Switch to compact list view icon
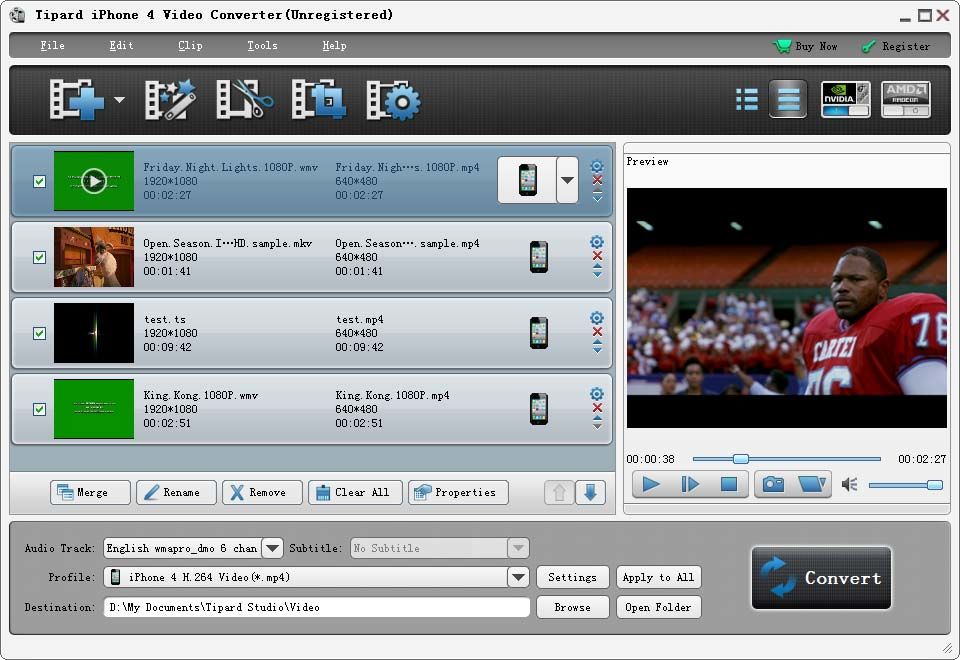Screen dimensions: 960x660 coord(747,99)
